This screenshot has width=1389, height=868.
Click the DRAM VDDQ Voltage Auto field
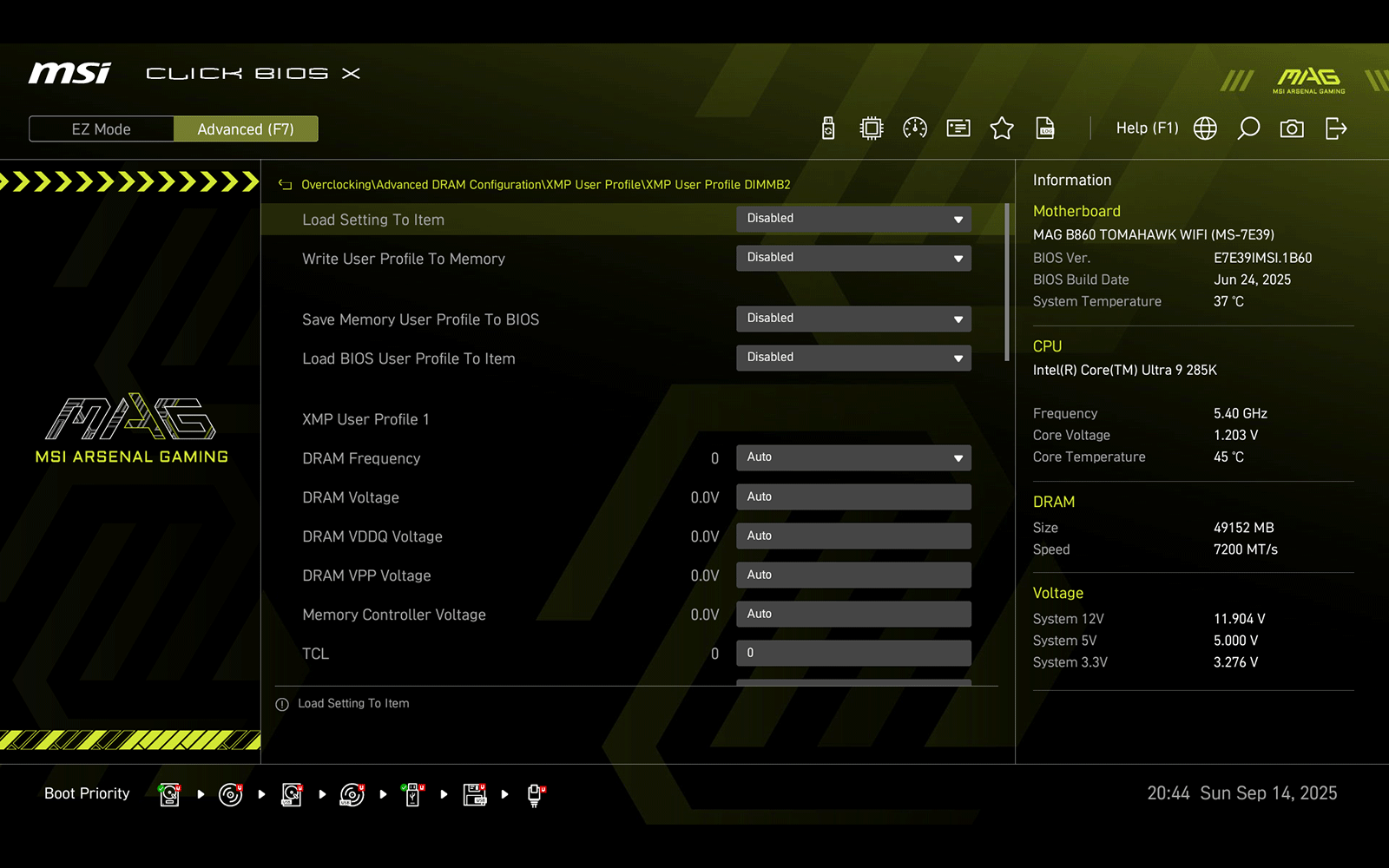(853, 536)
